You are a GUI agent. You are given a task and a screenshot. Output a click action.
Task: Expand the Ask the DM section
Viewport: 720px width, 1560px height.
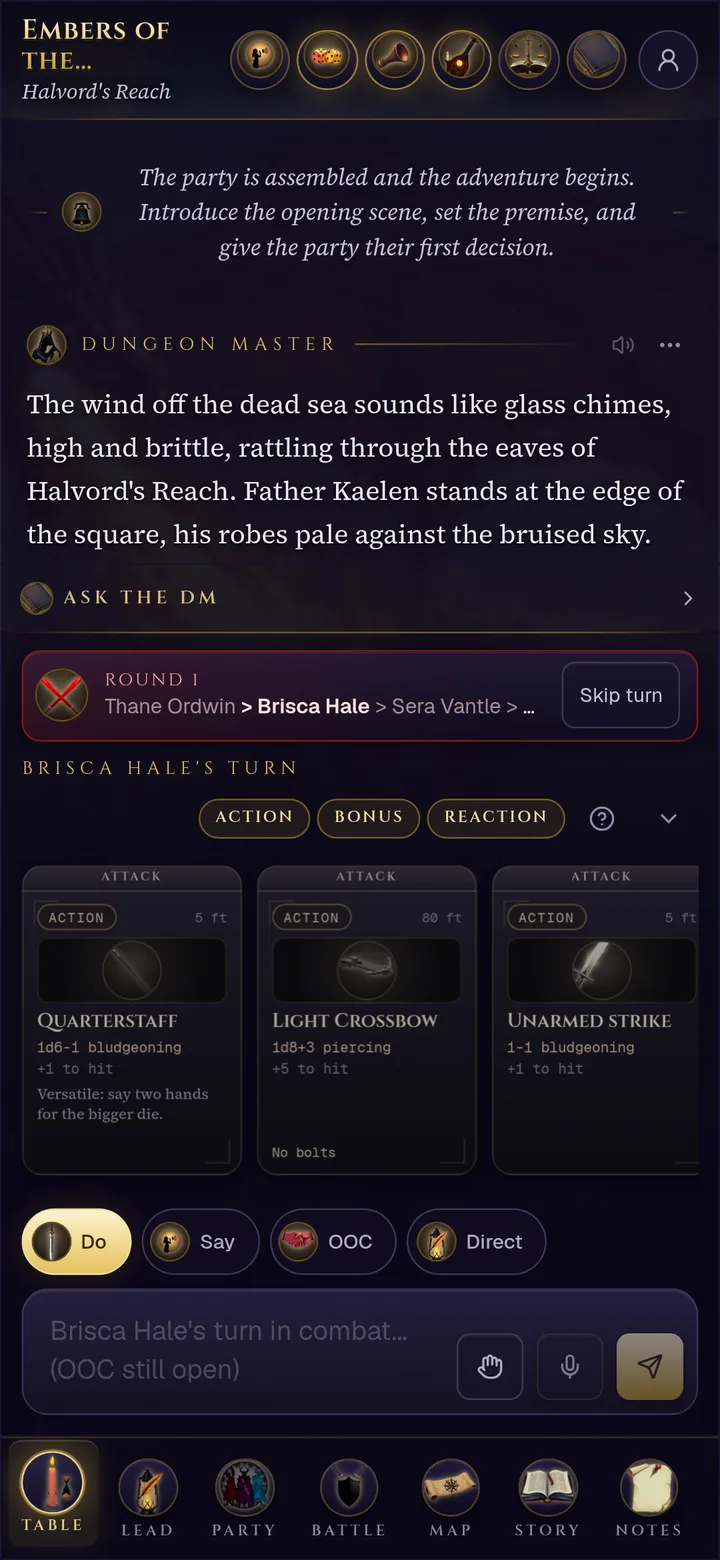359,598
